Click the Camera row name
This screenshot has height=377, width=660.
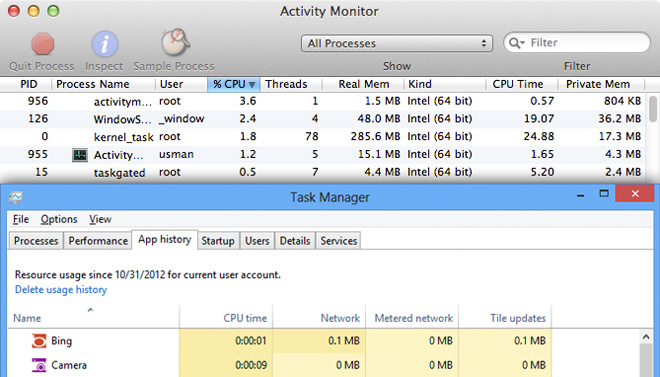[x=69, y=365]
